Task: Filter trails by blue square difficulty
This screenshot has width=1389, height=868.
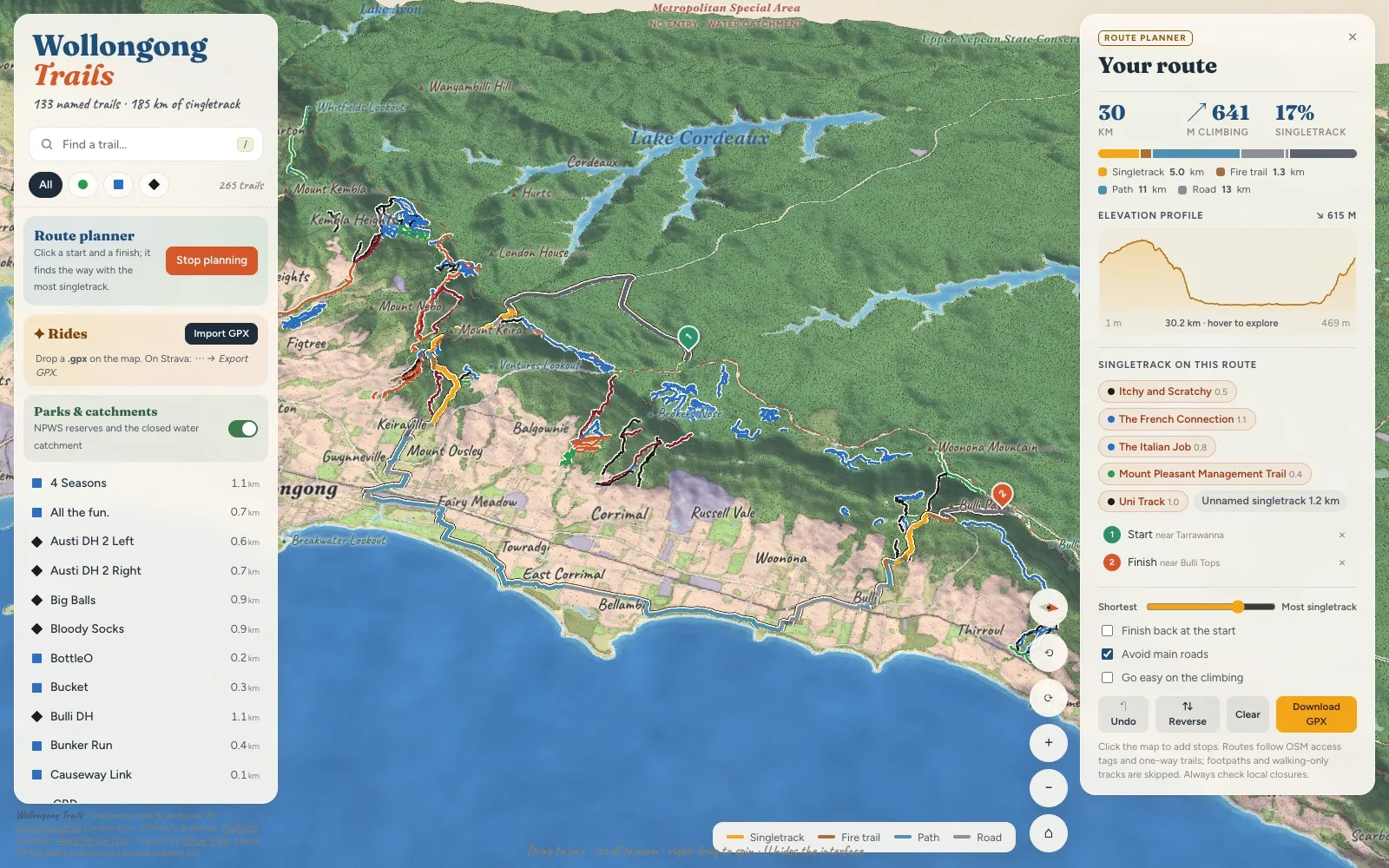Action: tap(118, 184)
